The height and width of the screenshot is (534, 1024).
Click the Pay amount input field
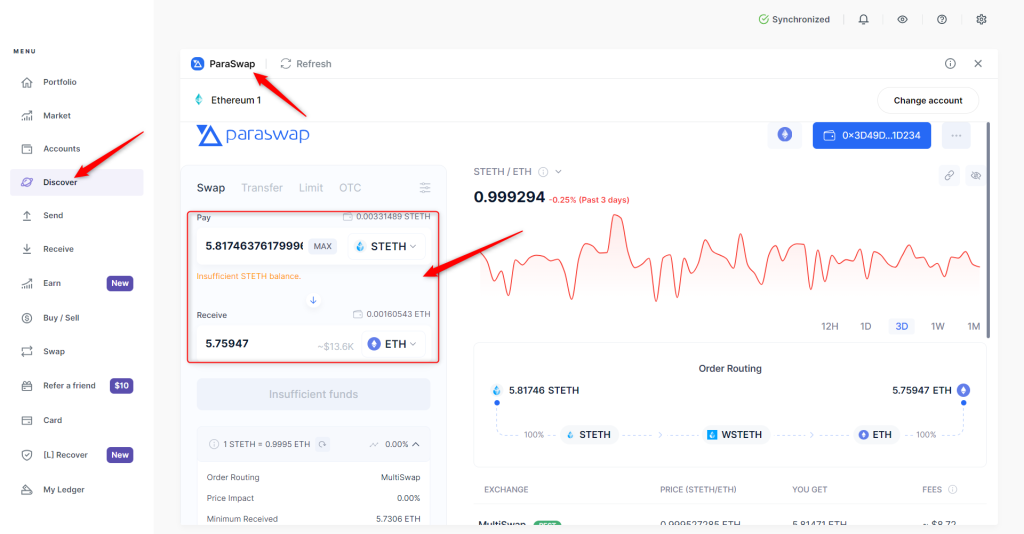pos(253,246)
